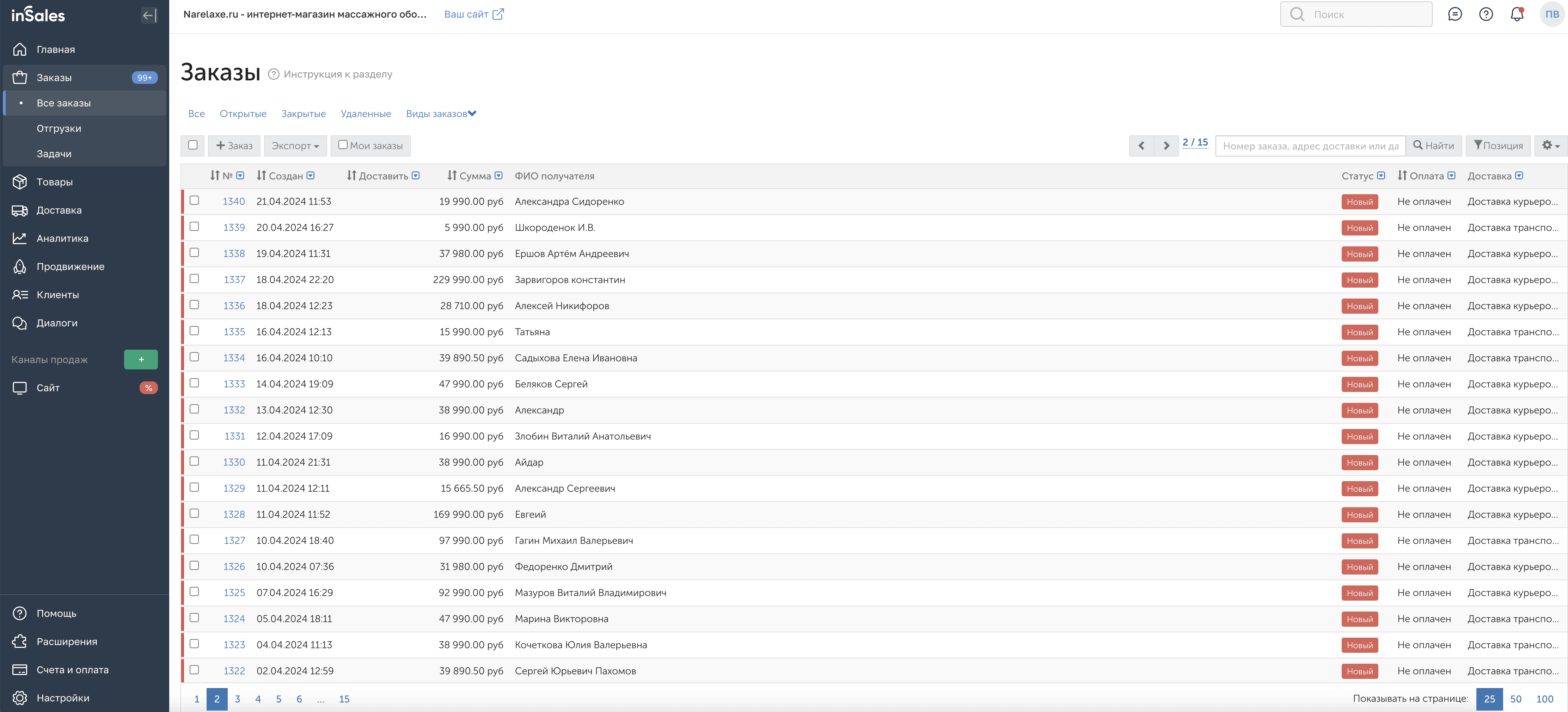The height and width of the screenshot is (712, 1568).
Task: Open table settings gear dropdown
Action: (1550, 146)
